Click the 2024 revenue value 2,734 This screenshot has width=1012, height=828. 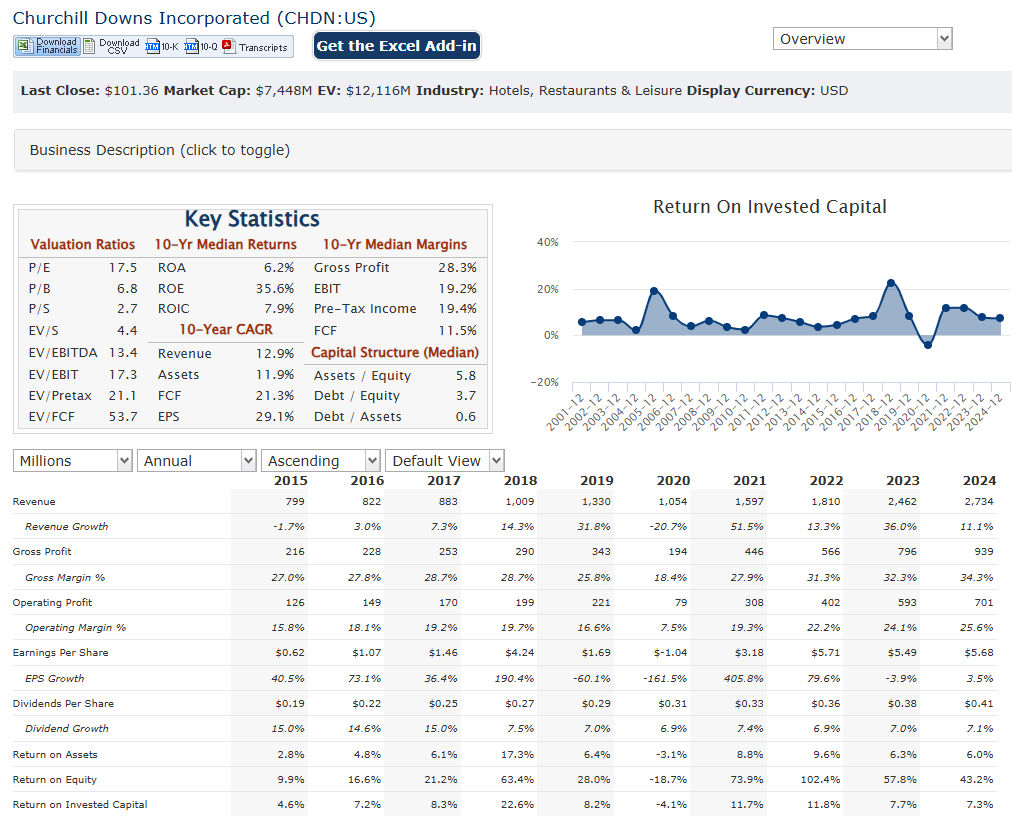979,501
